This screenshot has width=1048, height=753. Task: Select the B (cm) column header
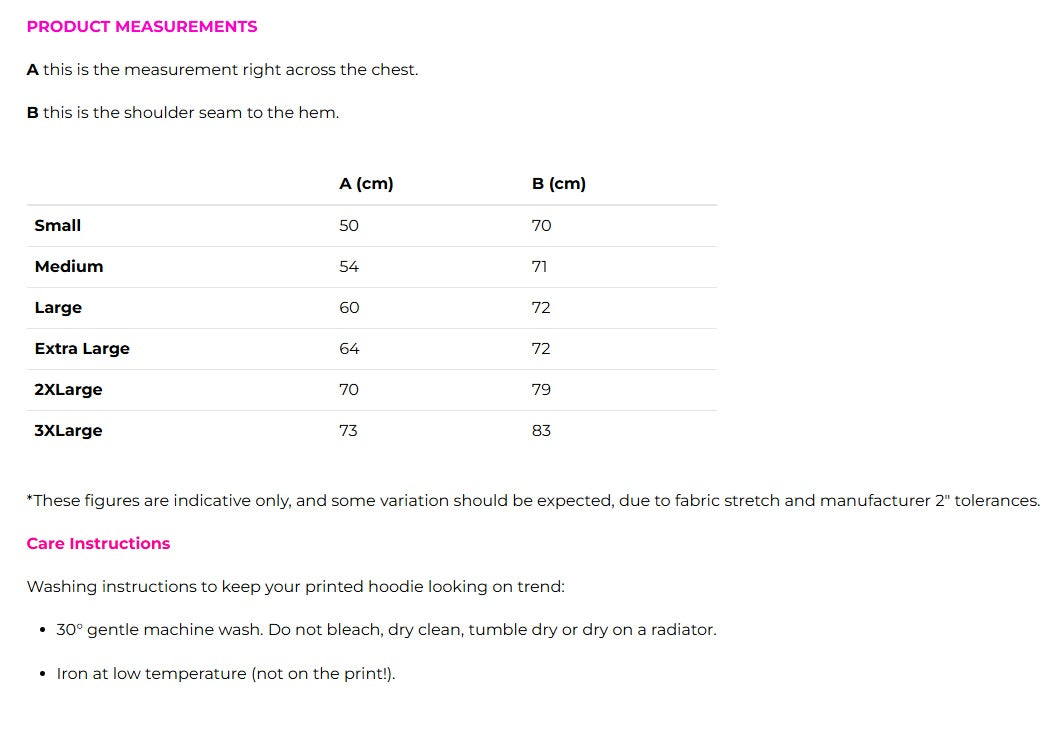(x=559, y=184)
